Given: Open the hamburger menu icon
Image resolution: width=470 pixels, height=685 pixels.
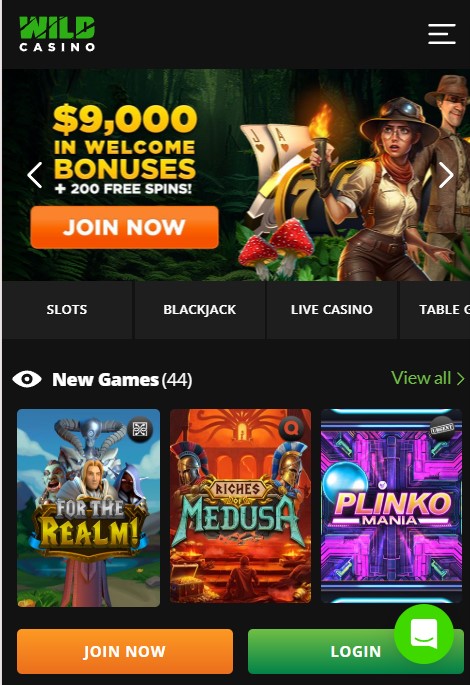Looking at the screenshot, I should coord(442,34).
